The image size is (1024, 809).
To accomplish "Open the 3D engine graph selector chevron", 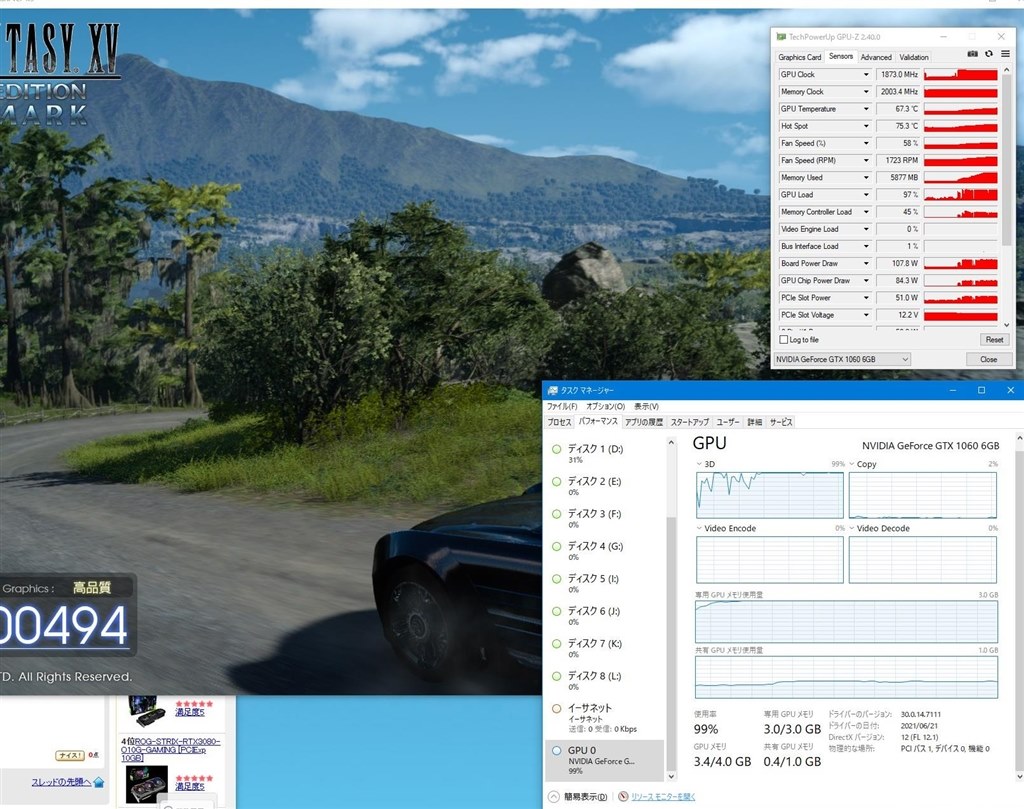I will (699, 464).
